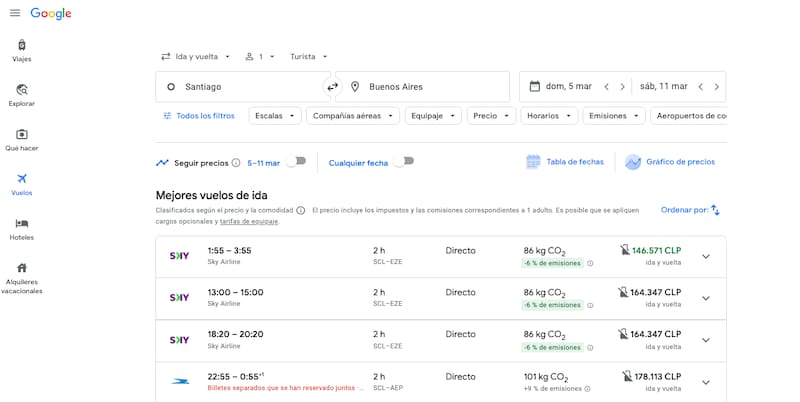Open Gráfico de precios chart
The width and height of the screenshot is (800, 402).
coord(670,162)
